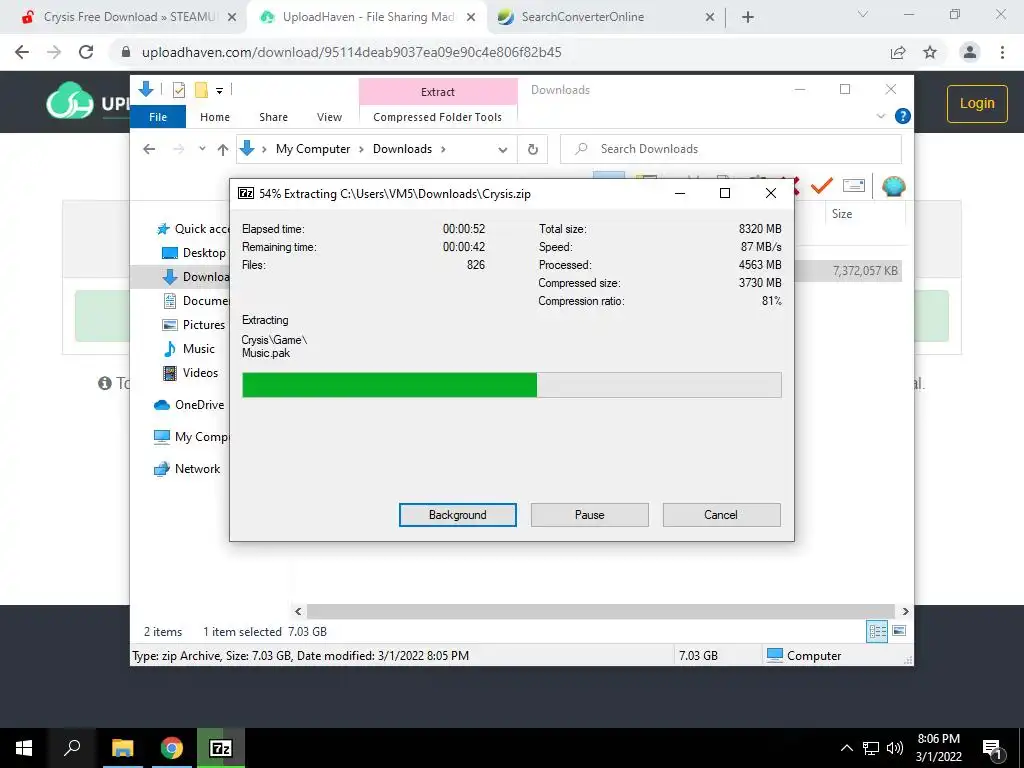Click the shell globe toolbar icon
Image resolution: width=1024 pixels, height=768 pixels.
click(x=893, y=186)
